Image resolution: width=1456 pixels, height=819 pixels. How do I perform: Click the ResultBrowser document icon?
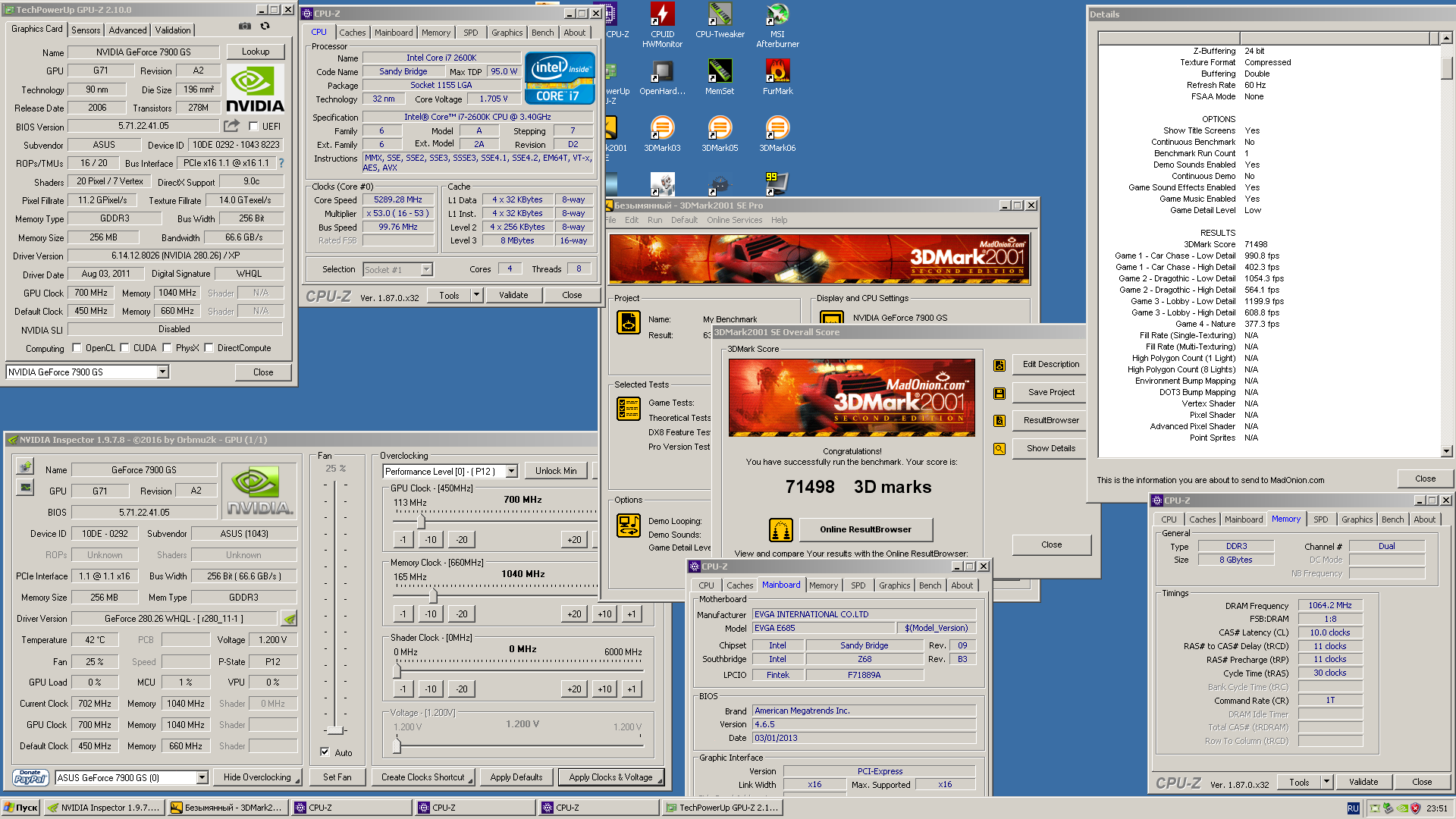999,421
